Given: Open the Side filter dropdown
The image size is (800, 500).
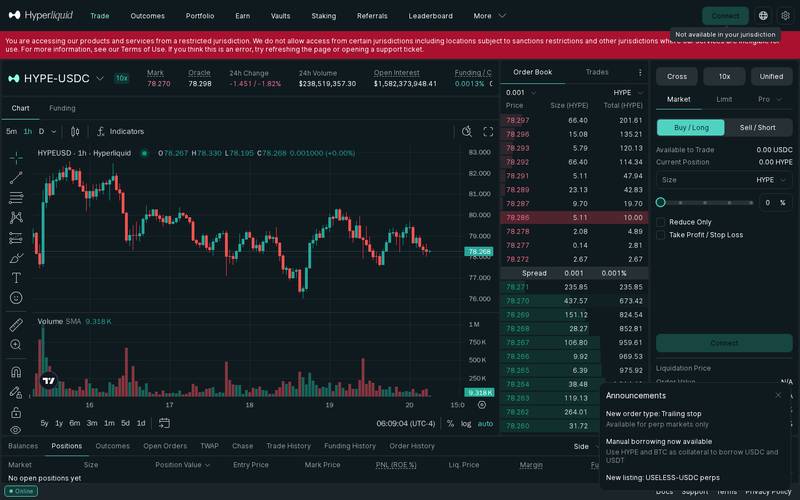Looking at the screenshot, I should point(586,446).
